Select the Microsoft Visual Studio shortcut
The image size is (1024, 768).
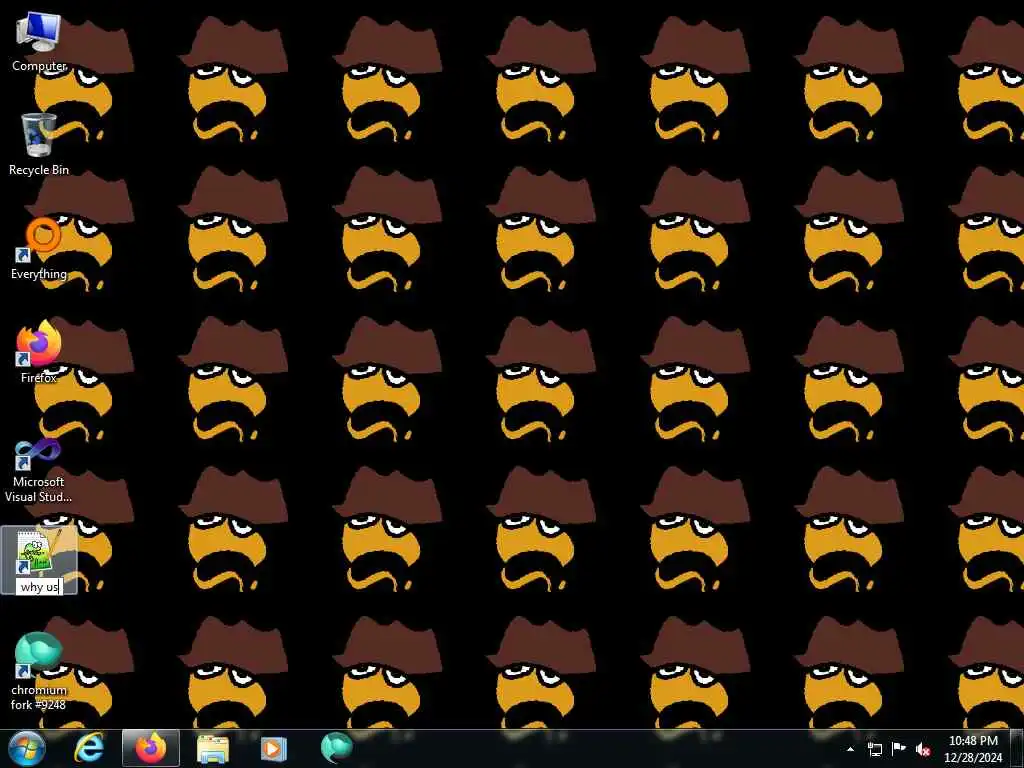pyautogui.click(x=38, y=454)
